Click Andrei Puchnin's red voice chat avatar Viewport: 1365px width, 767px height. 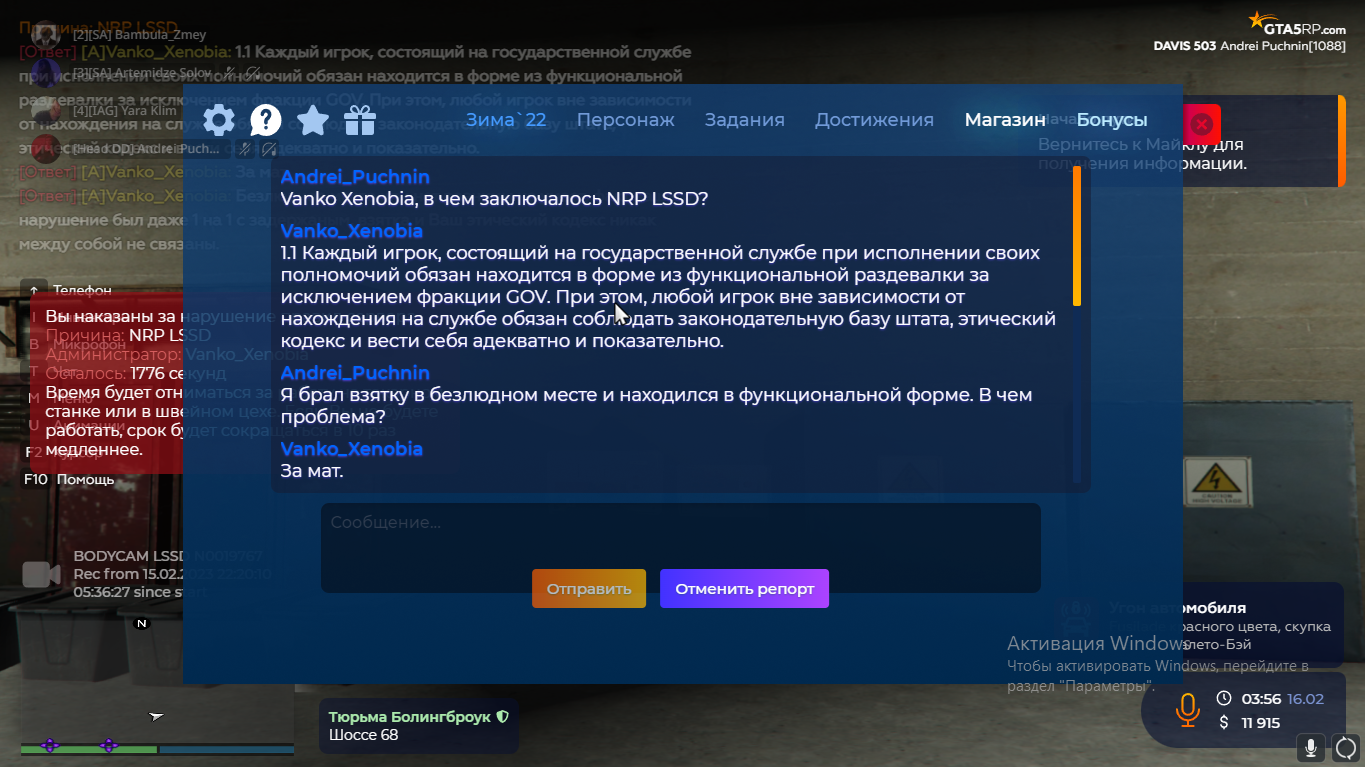click(45, 149)
